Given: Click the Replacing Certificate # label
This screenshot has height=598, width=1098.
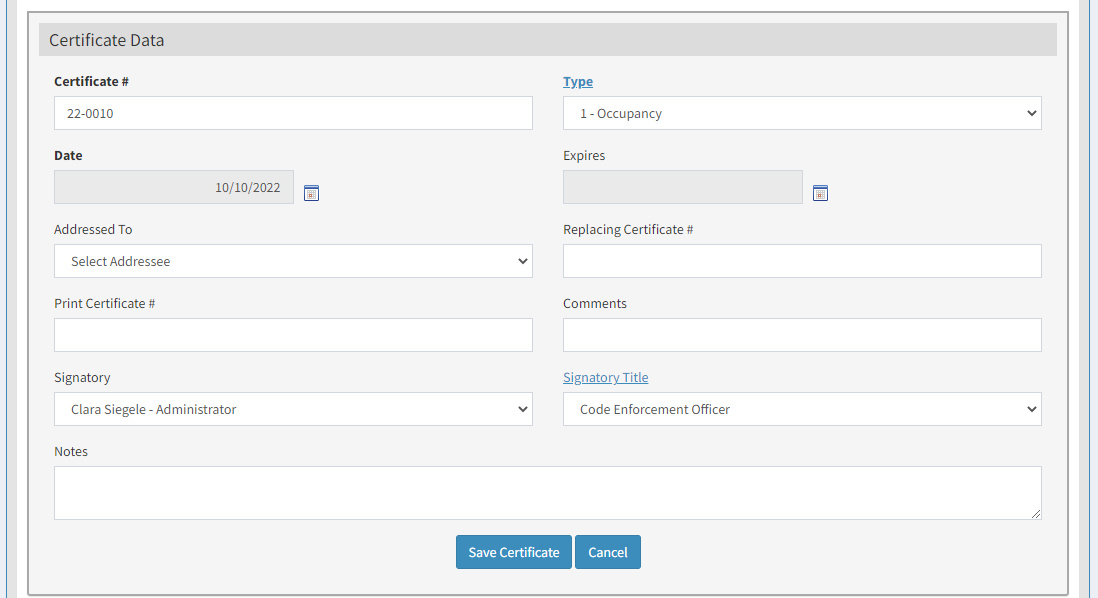Looking at the screenshot, I should [x=628, y=230].
